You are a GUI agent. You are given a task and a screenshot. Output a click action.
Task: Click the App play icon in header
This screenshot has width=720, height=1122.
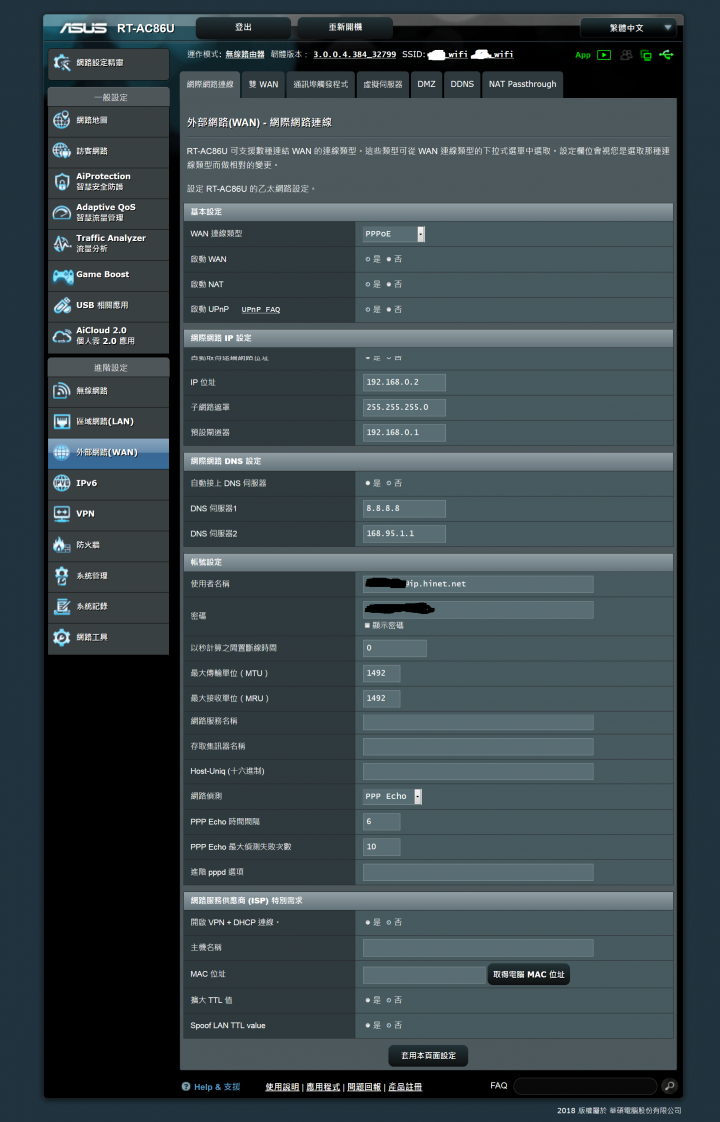click(604, 55)
